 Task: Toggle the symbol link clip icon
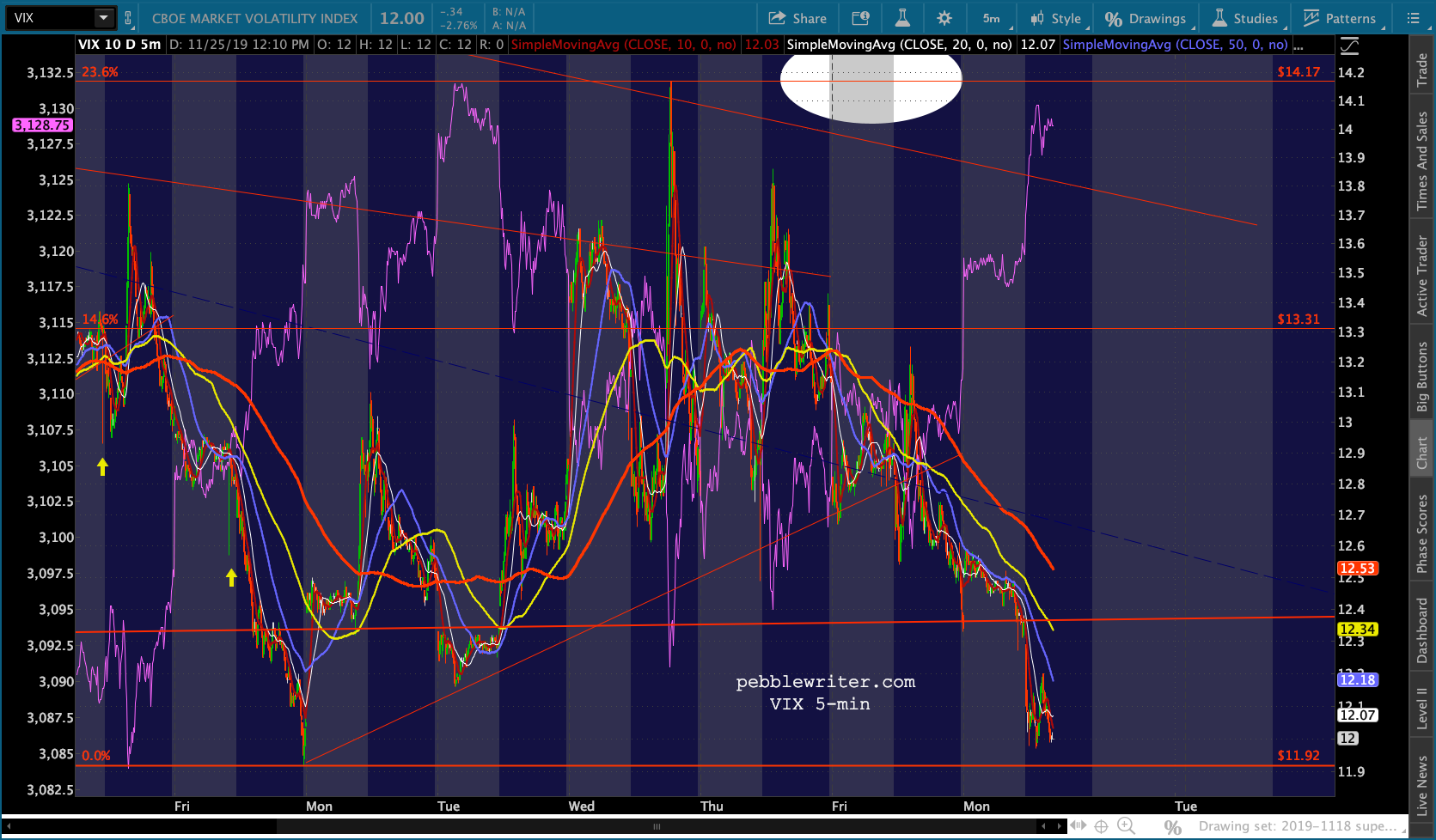click(128, 18)
